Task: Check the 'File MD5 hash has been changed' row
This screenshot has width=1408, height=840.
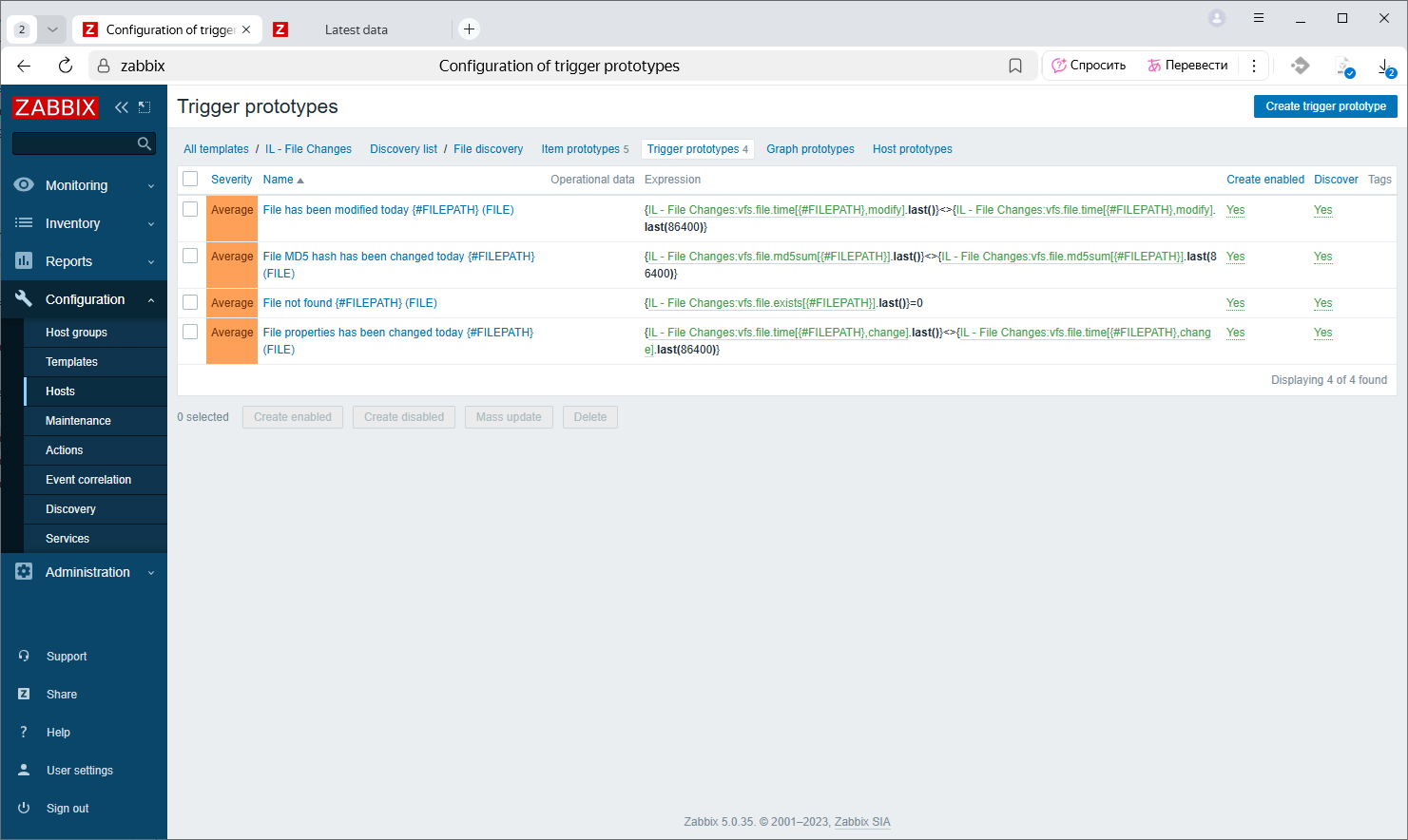Action: [x=190, y=256]
